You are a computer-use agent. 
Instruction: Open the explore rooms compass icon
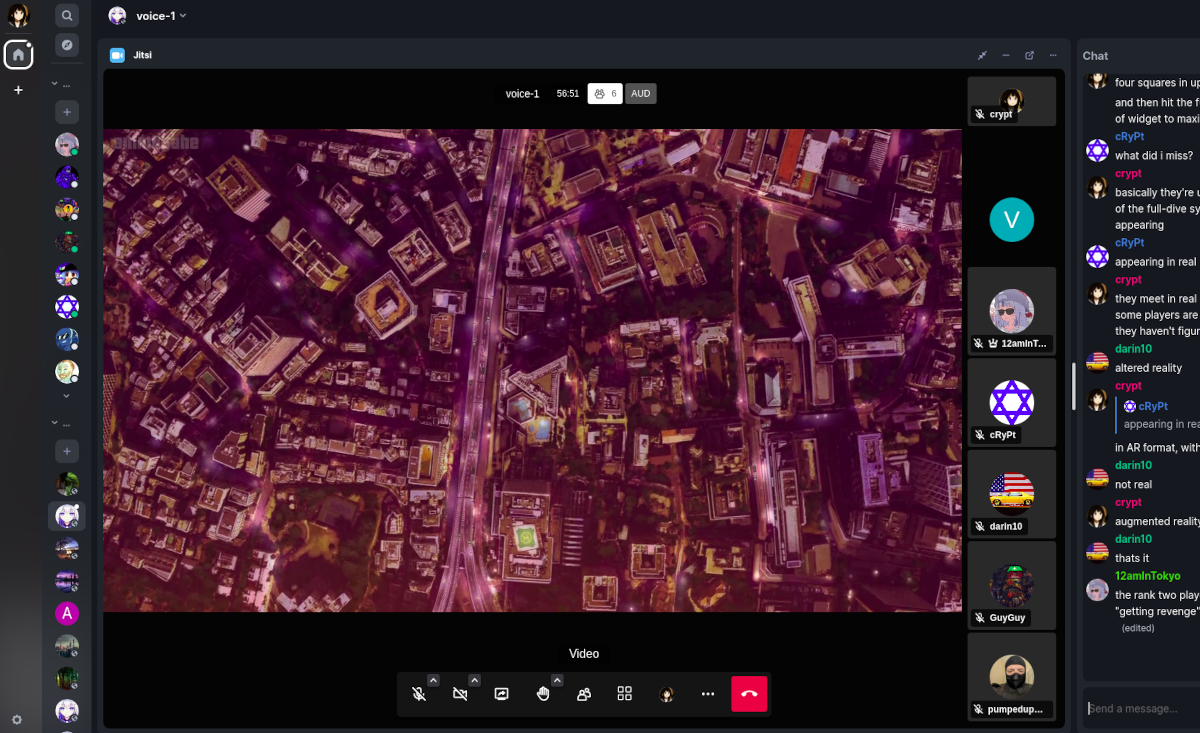(67, 45)
